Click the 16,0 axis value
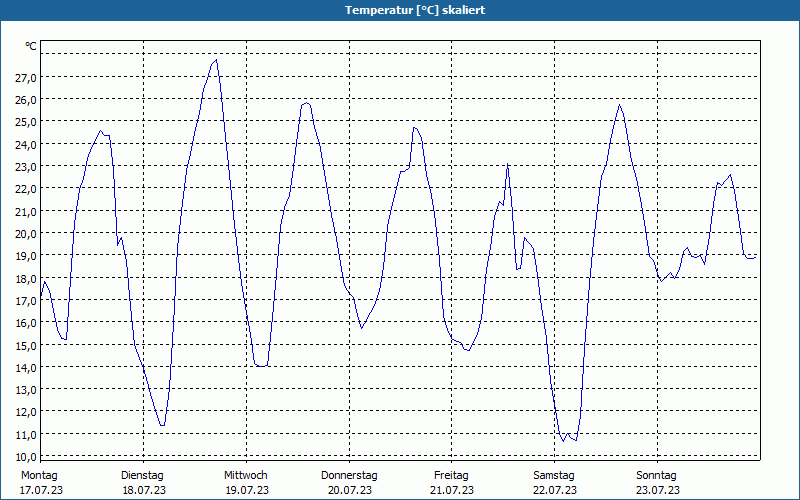Screen dimensions: 800x500 [26, 323]
